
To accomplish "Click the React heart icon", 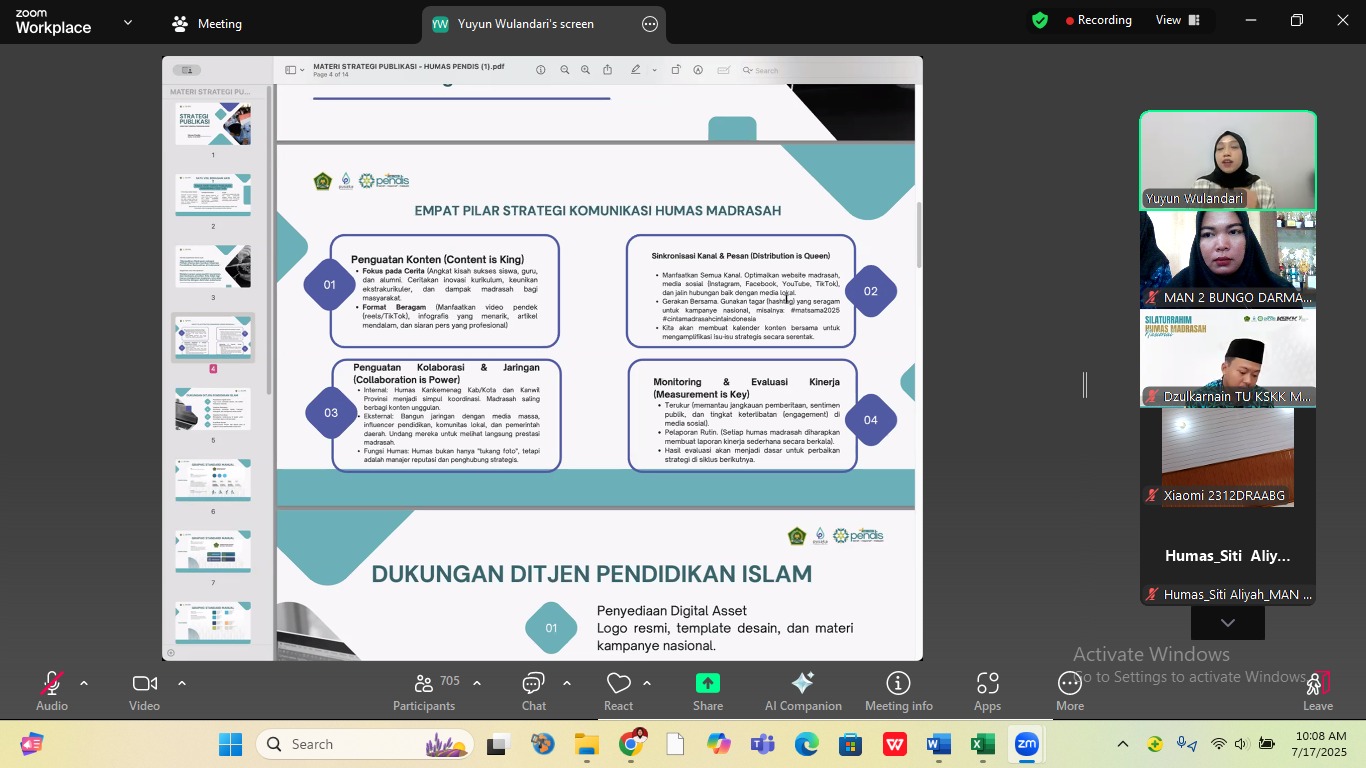I will [618, 690].
